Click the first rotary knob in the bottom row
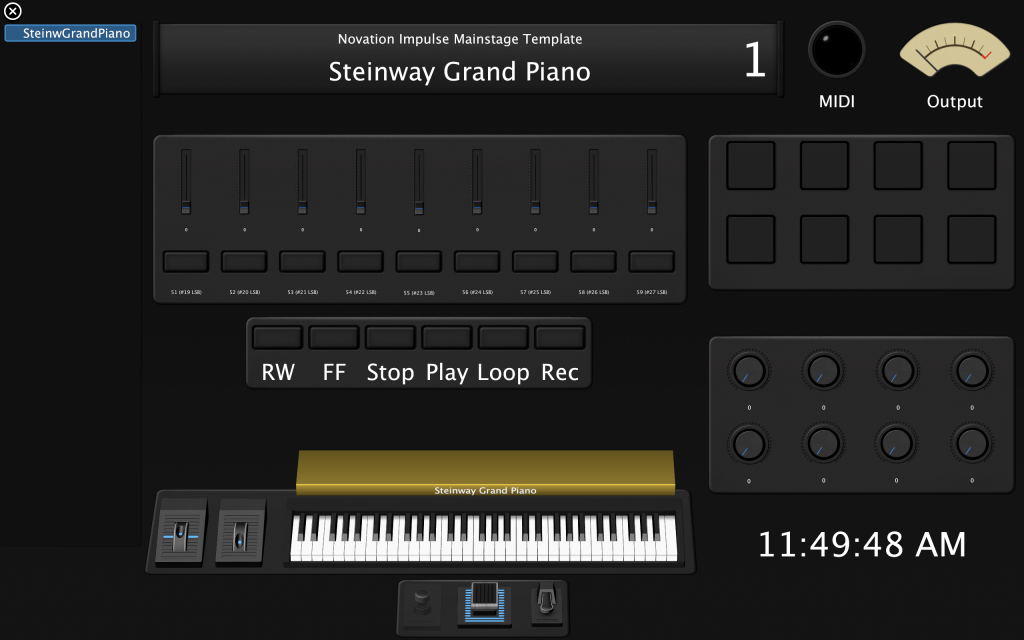The height and width of the screenshot is (640, 1024). [x=749, y=444]
